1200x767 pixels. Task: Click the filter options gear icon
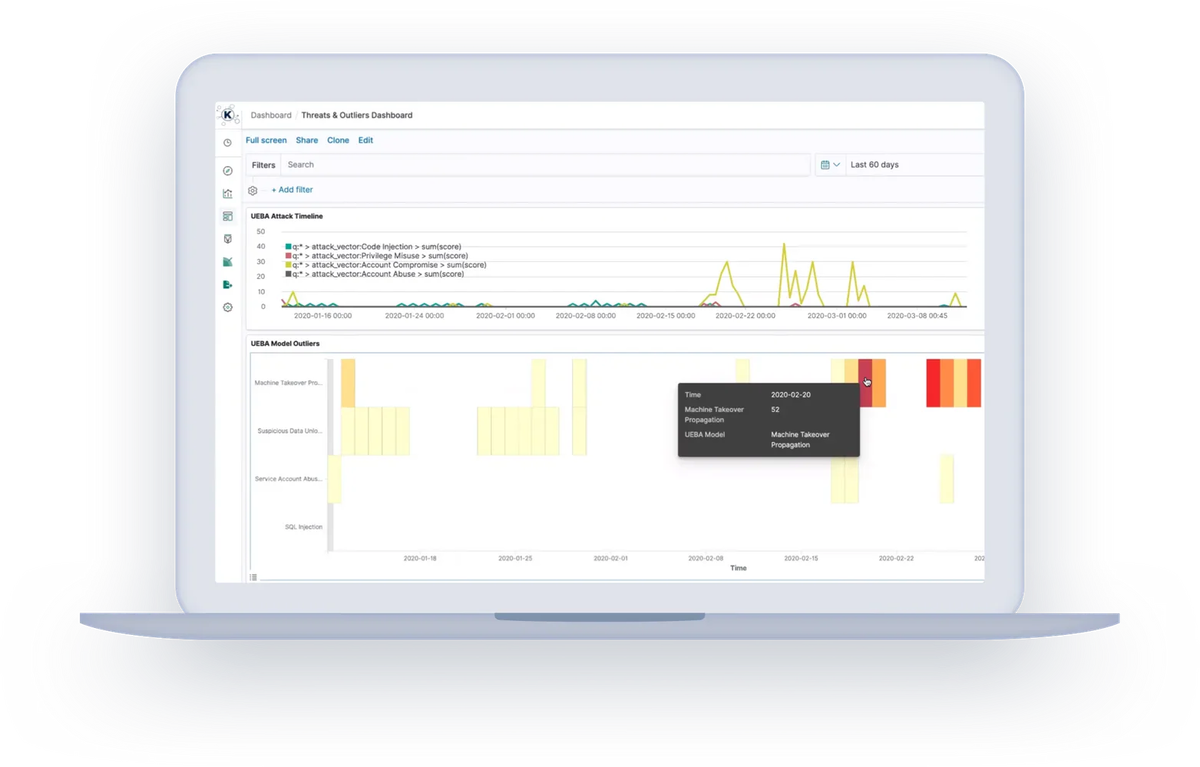point(253,190)
